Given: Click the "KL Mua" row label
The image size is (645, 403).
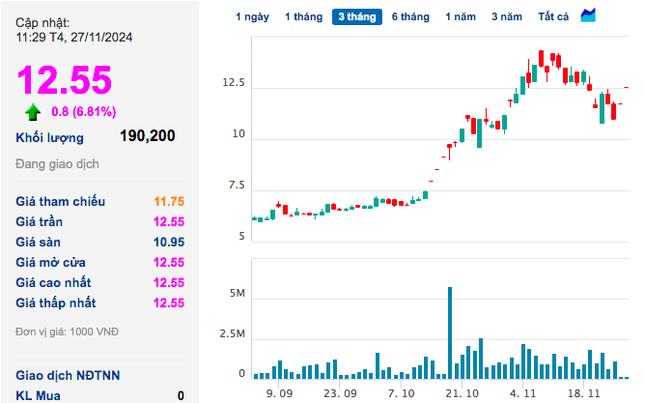Looking at the screenshot, I should click(x=40, y=396).
